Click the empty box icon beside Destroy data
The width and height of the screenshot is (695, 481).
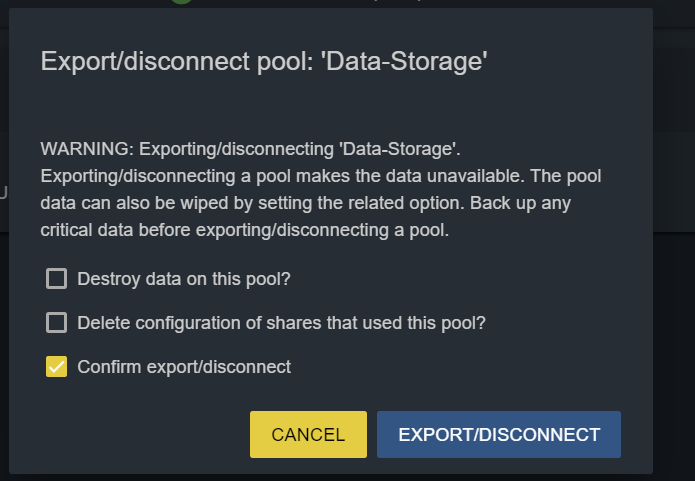coord(57,279)
